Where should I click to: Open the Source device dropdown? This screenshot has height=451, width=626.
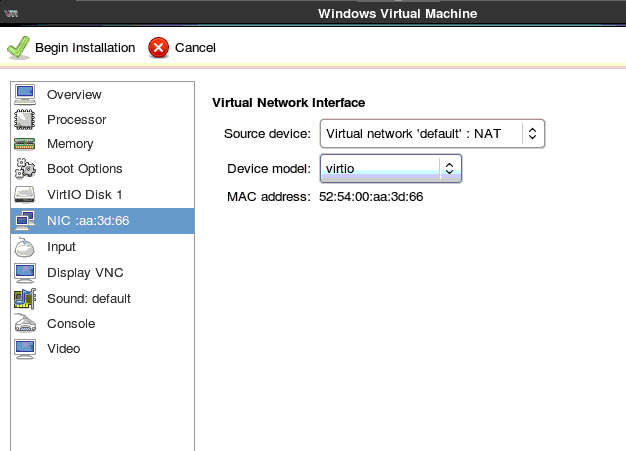coord(432,134)
